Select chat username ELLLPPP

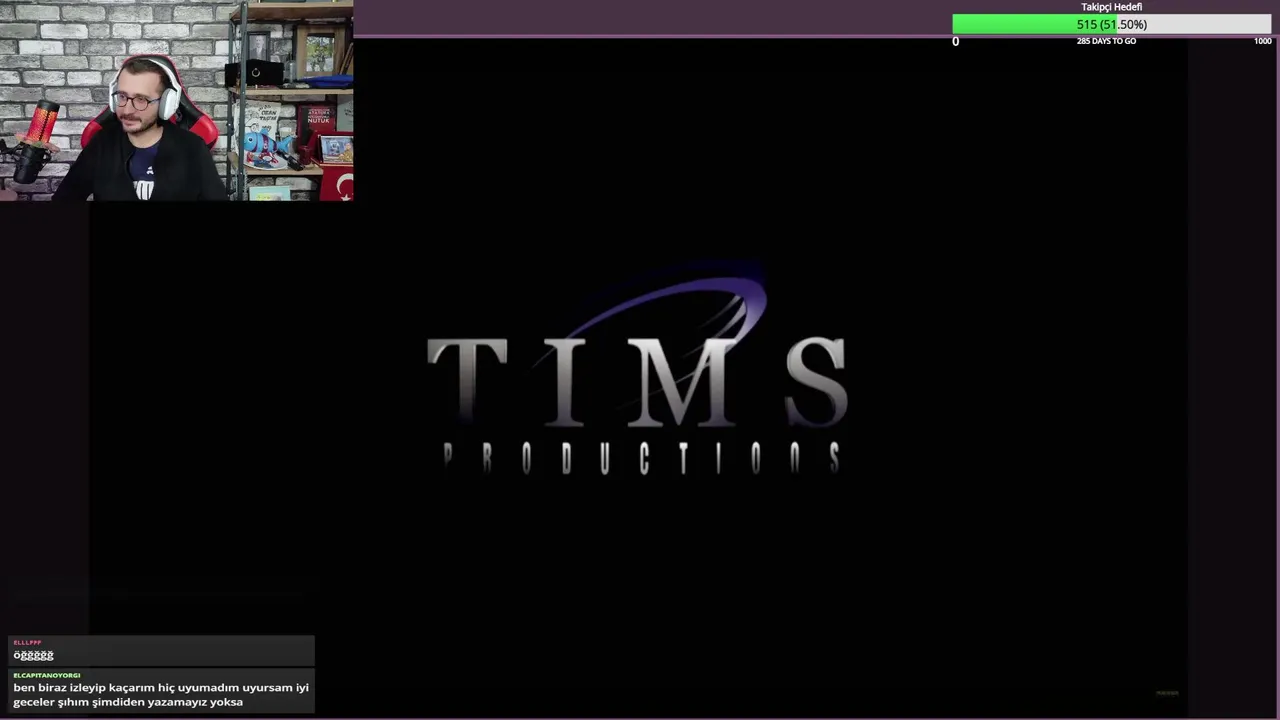(x=28, y=642)
